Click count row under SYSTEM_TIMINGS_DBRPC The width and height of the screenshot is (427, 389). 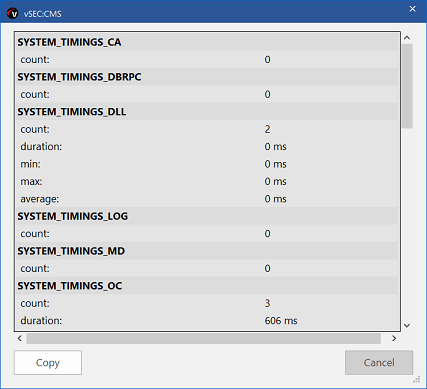(207, 94)
